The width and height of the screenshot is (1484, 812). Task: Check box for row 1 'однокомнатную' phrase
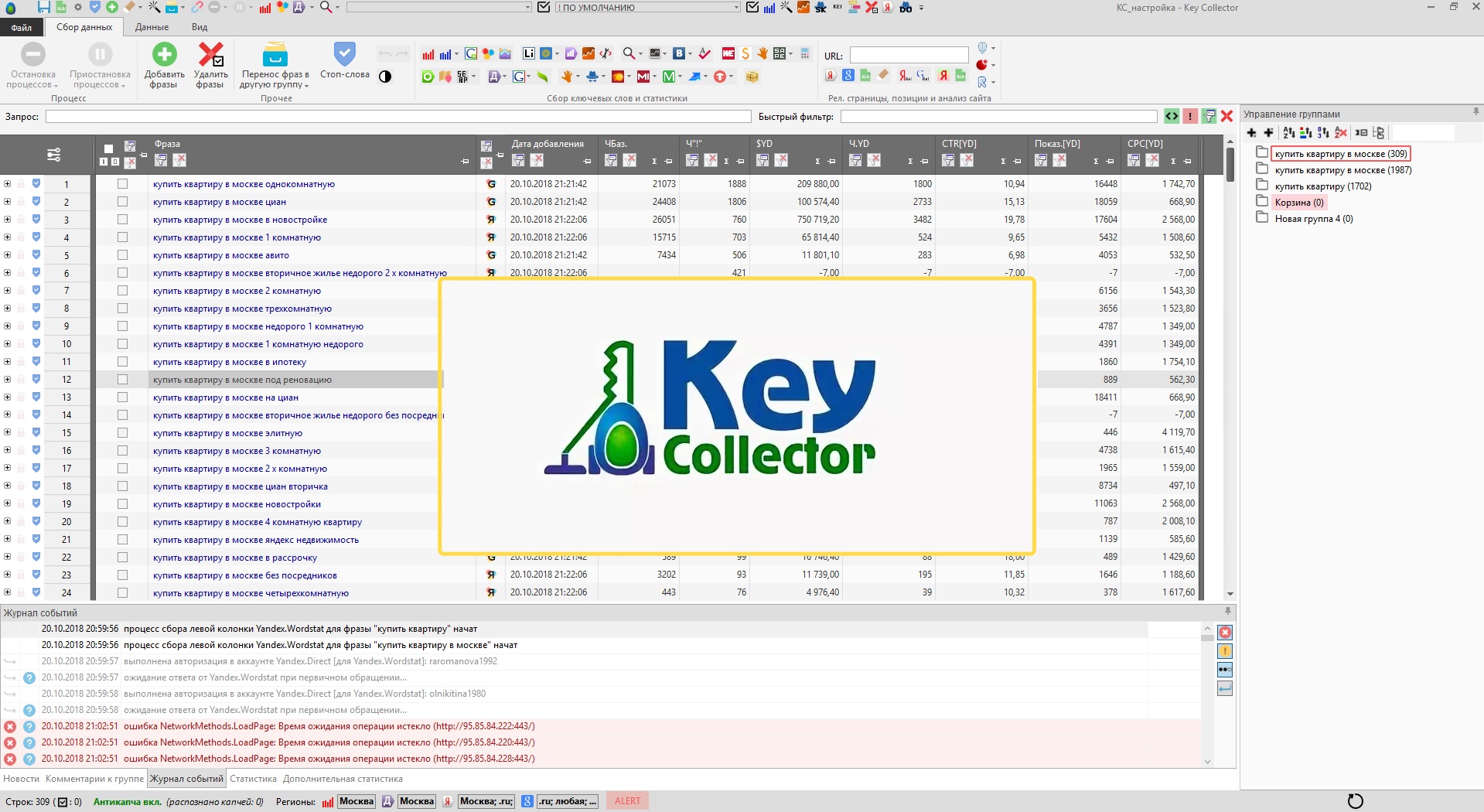[x=122, y=184]
